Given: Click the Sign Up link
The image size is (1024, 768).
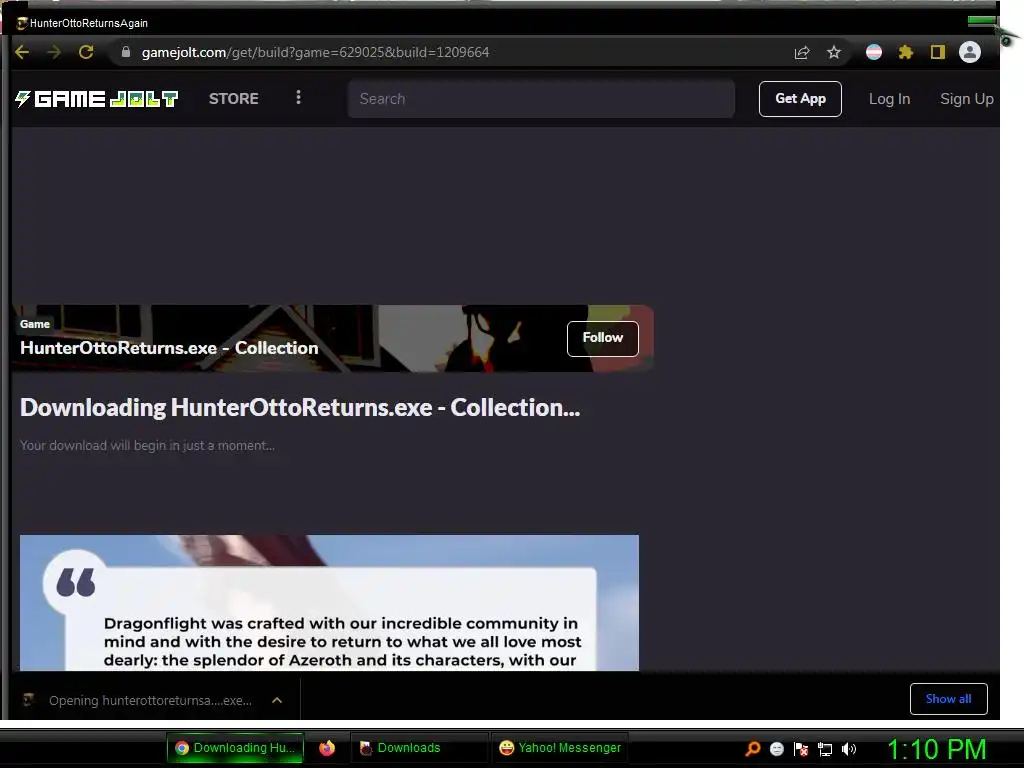Looking at the screenshot, I should pyautogui.click(x=967, y=99).
